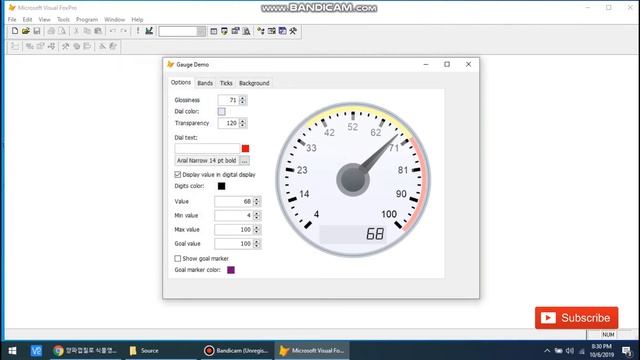The width and height of the screenshot is (640, 360).
Task: Open the Document View toolbar icon
Action: (247, 31)
